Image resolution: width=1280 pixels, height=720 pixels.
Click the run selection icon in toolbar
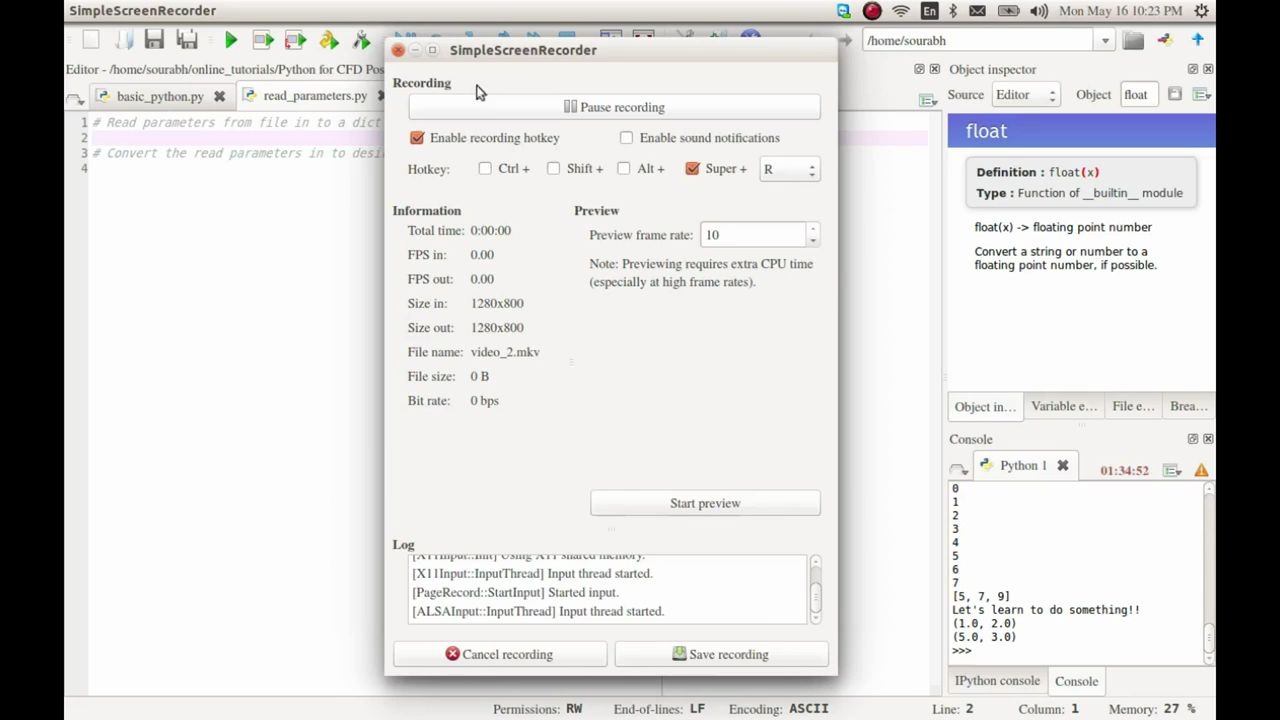328,40
